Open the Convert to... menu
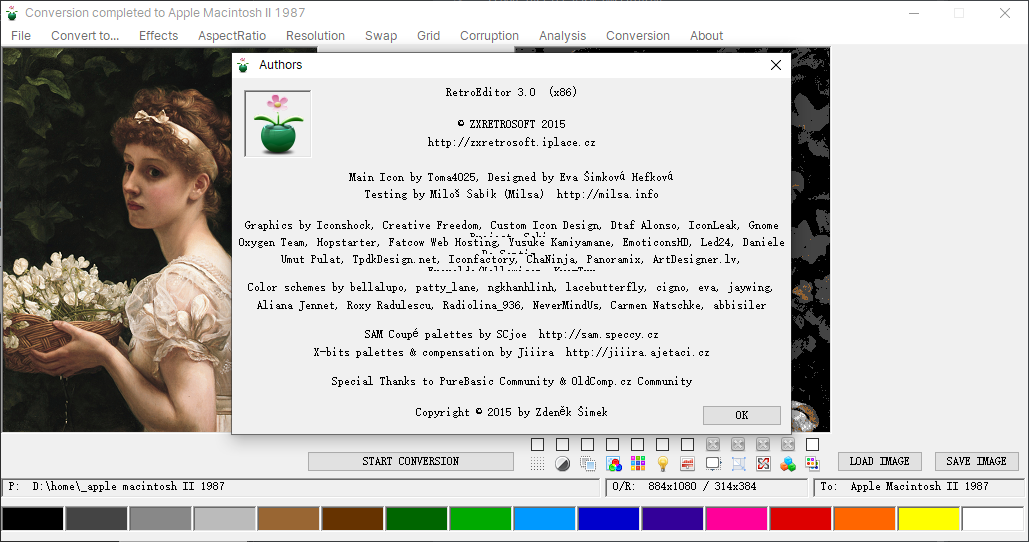Image resolution: width=1029 pixels, height=542 pixels. pos(85,35)
